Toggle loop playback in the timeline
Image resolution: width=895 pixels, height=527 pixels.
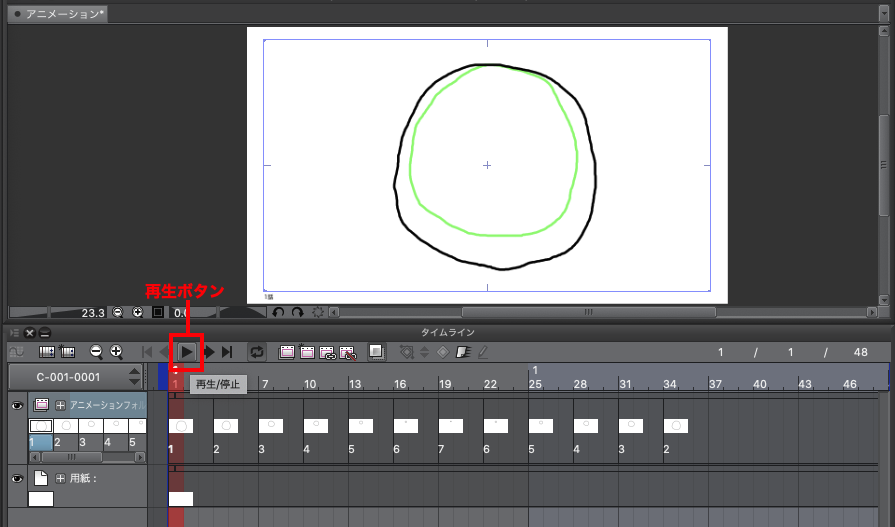click(x=257, y=352)
